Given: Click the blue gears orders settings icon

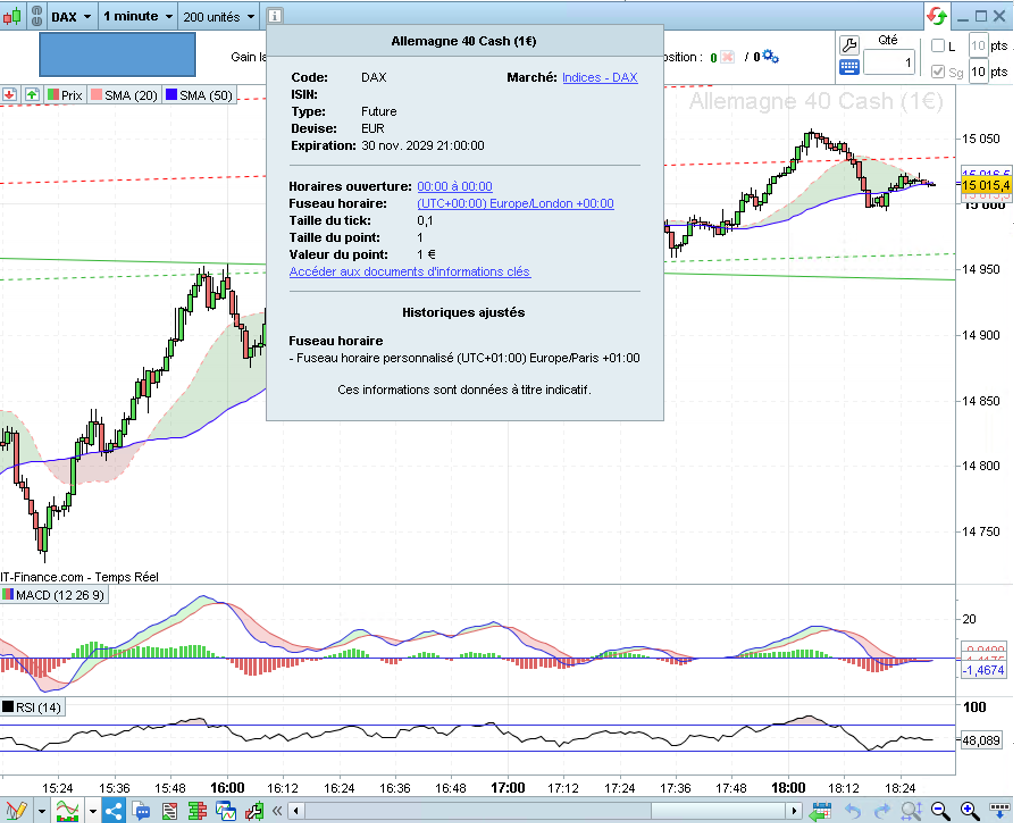Looking at the screenshot, I should click(770, 56).
